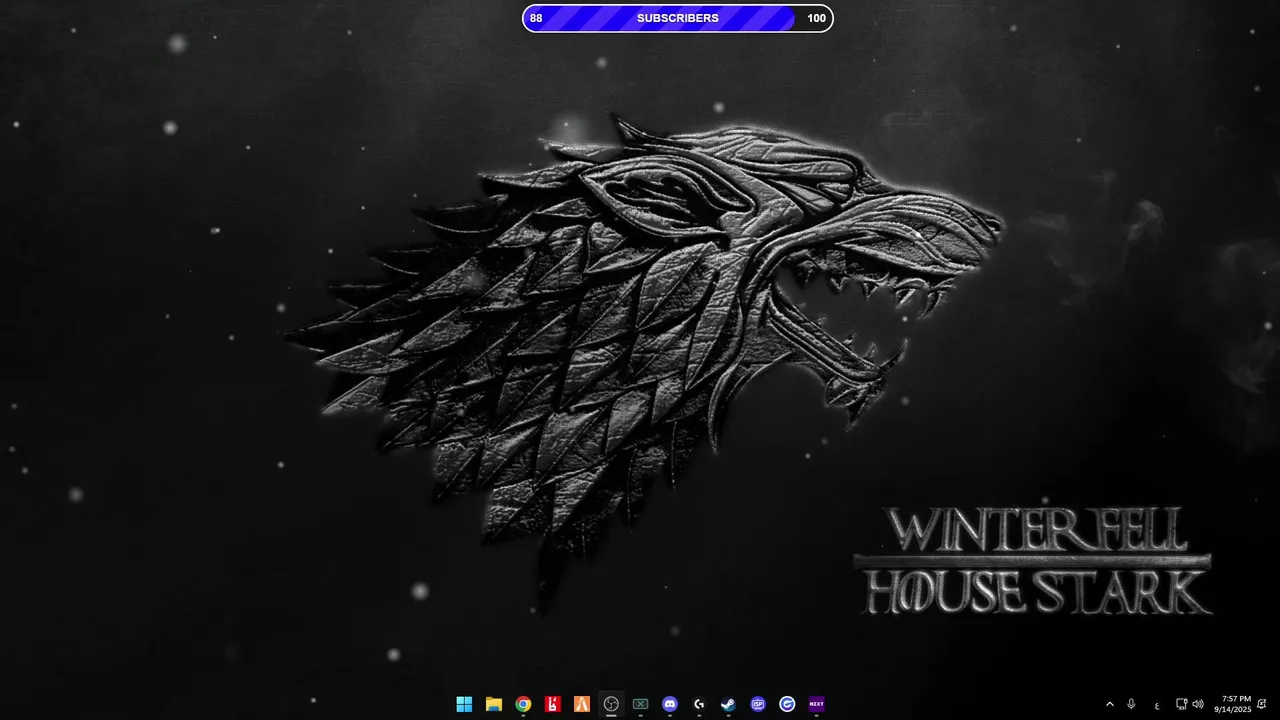Switch to OBS Studio in the taskbar
This screenshot has height=720, width=1280.
611,704
